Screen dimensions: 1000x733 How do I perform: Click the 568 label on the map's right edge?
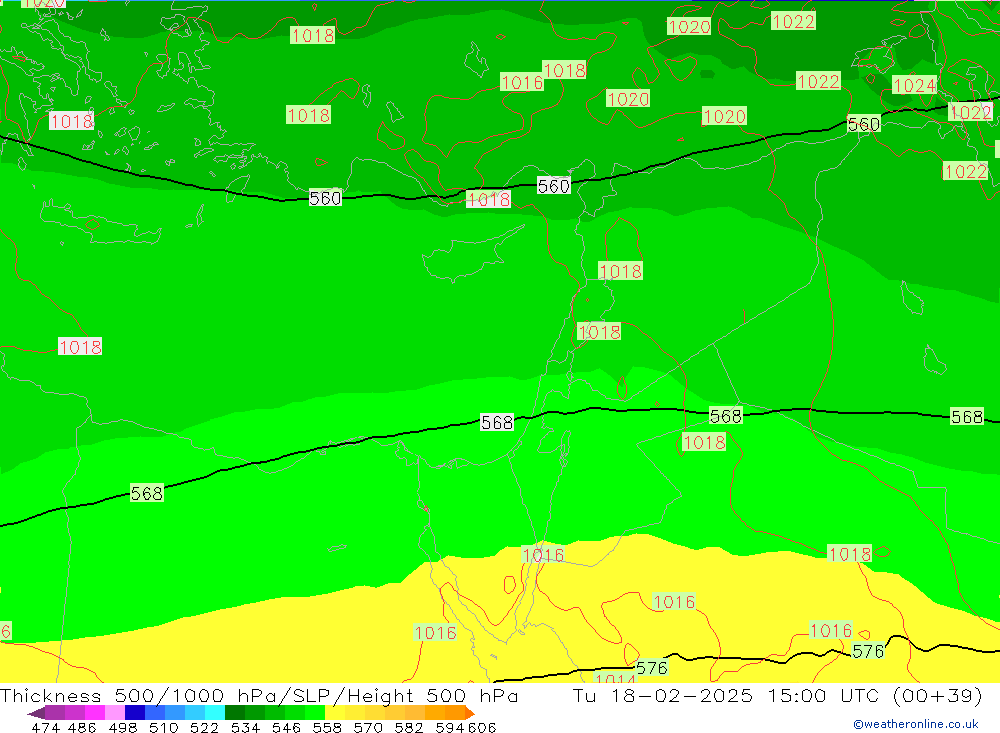point(967,417)
